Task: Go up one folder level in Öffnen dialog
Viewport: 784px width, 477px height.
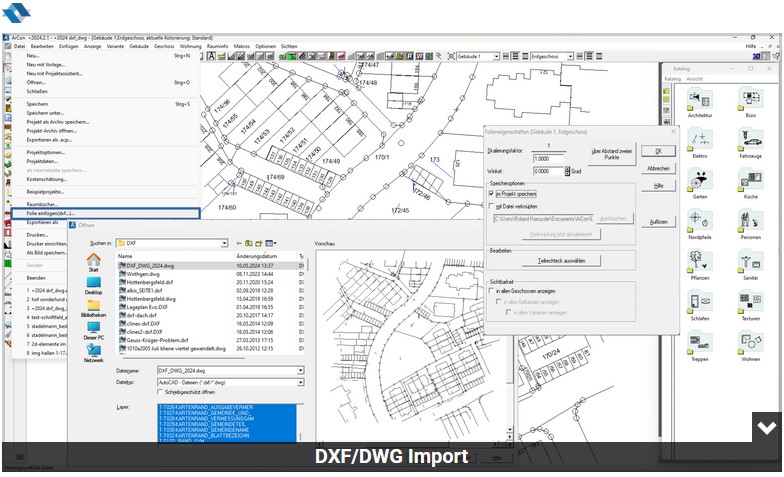Action: coord(248,243)
